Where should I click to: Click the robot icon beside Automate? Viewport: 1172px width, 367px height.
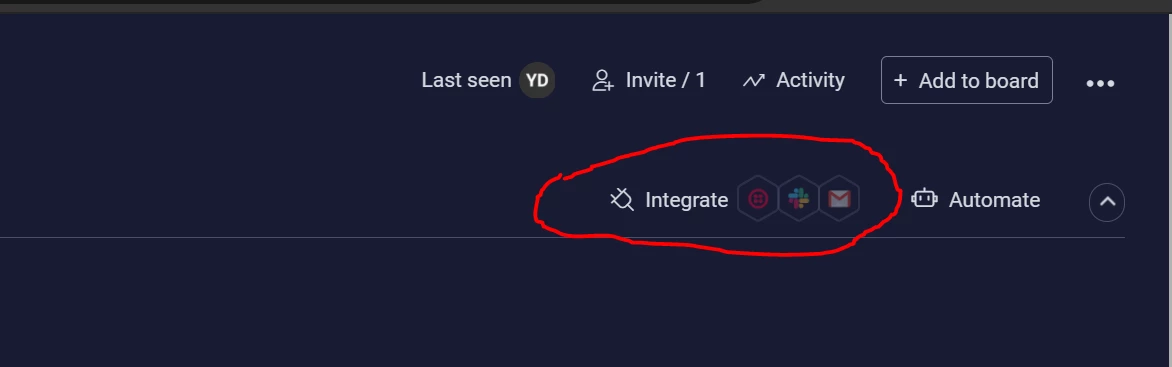[925, 199]
